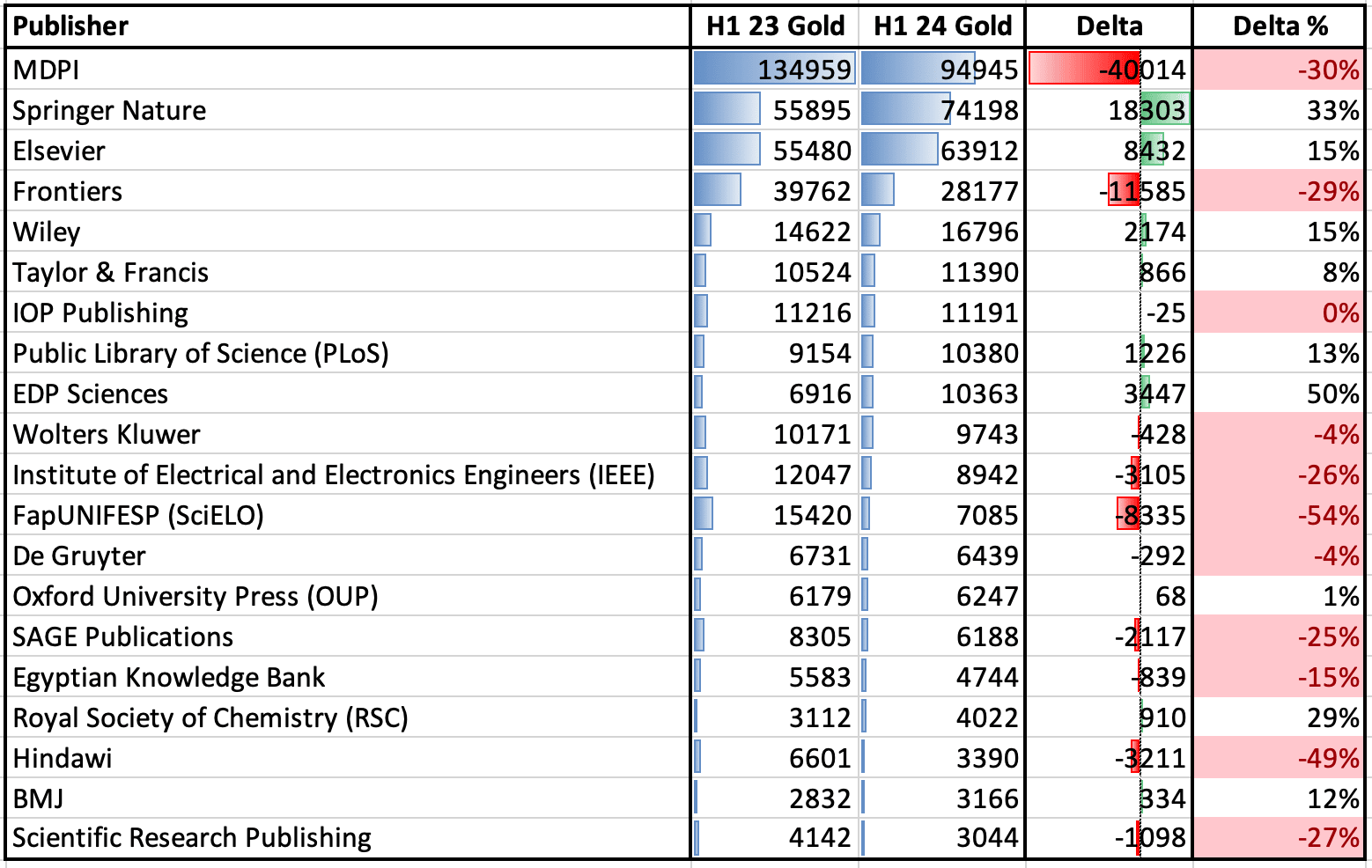Select IOP Publishing delta percent 0%

[1280, 312]
